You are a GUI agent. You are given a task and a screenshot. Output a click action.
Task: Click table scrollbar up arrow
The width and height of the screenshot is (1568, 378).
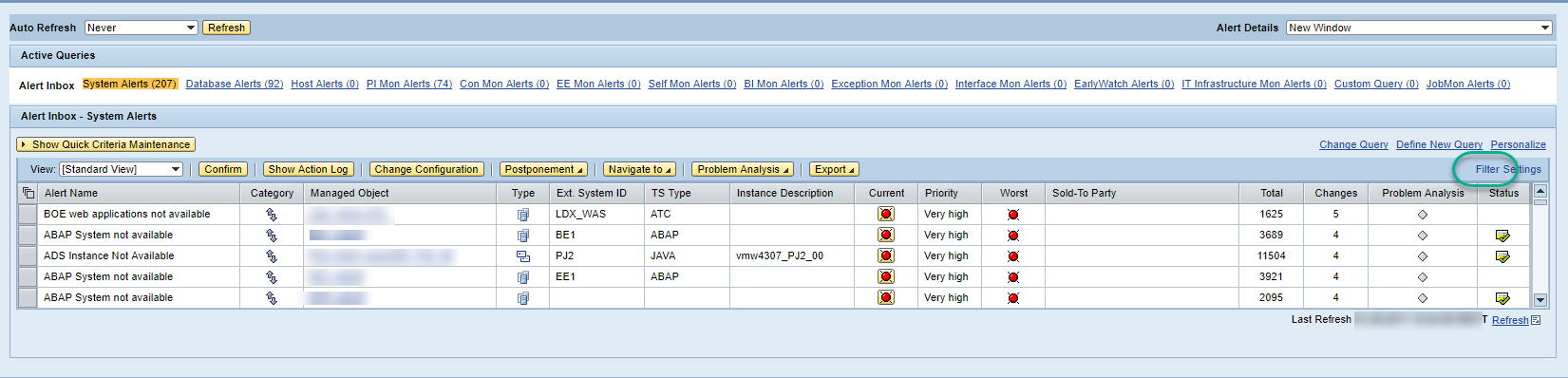pyautogui.click(x=1540, y=191)
